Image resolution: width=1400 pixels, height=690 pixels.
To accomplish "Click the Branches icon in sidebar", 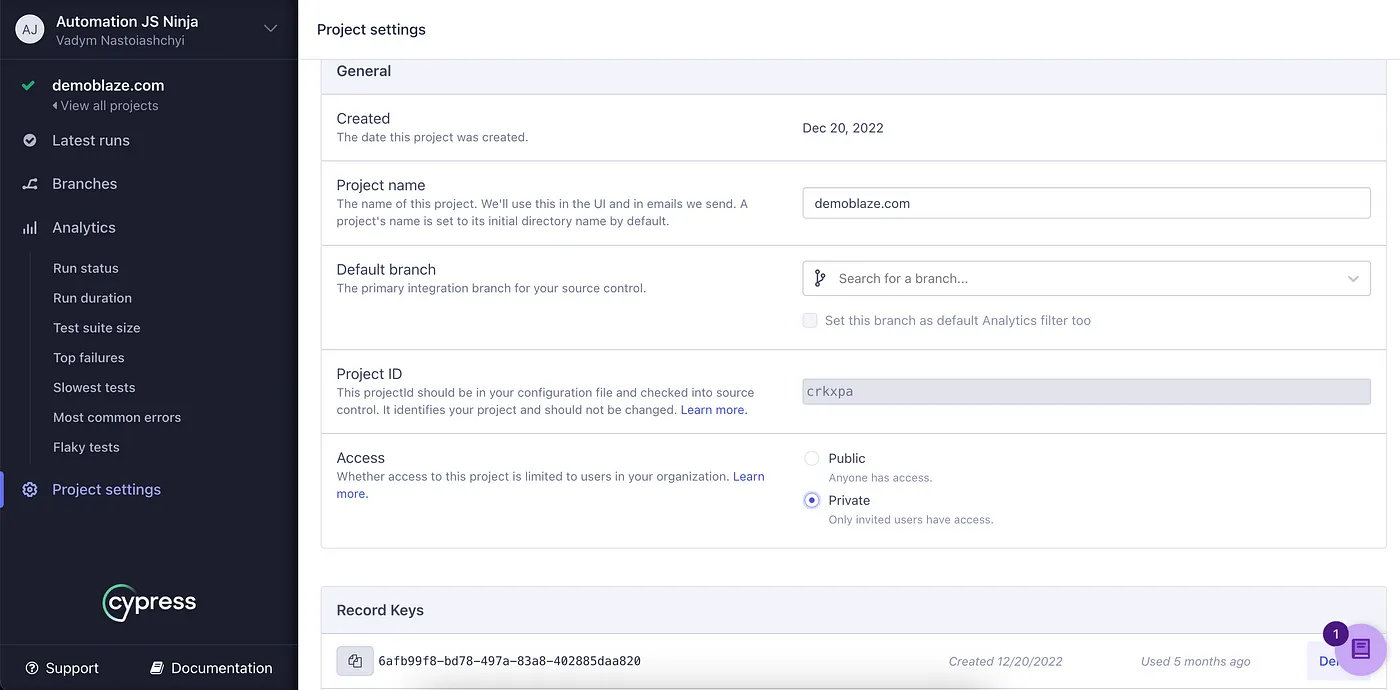I will (30, 184).
